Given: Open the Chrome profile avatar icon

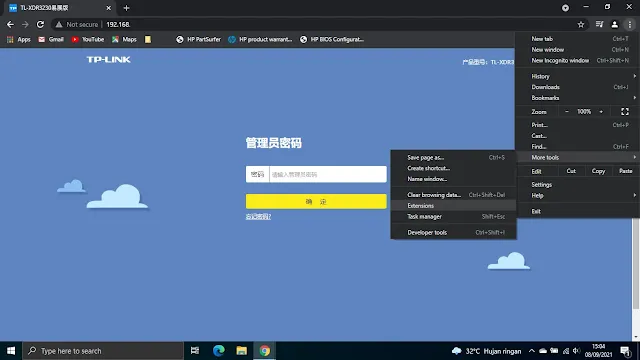Looking at the screenshot, I should [614, 24].
